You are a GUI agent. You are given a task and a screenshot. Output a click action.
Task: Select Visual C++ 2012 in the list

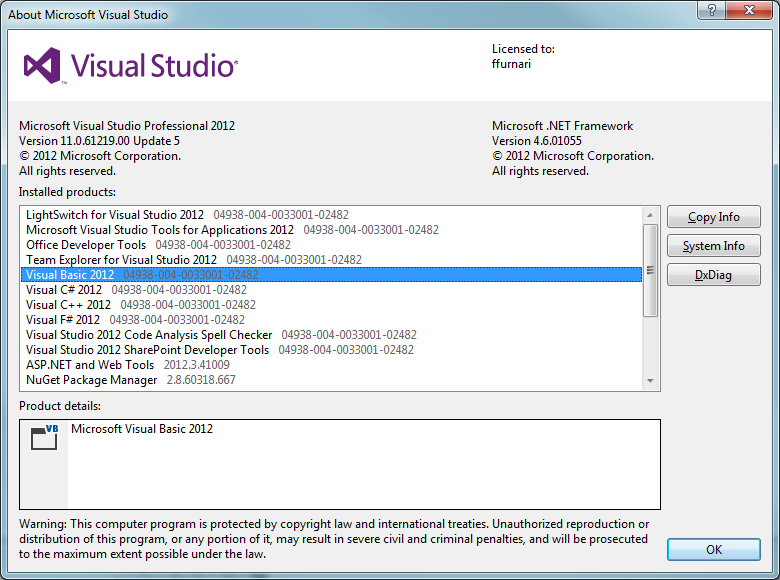point(331,304)
